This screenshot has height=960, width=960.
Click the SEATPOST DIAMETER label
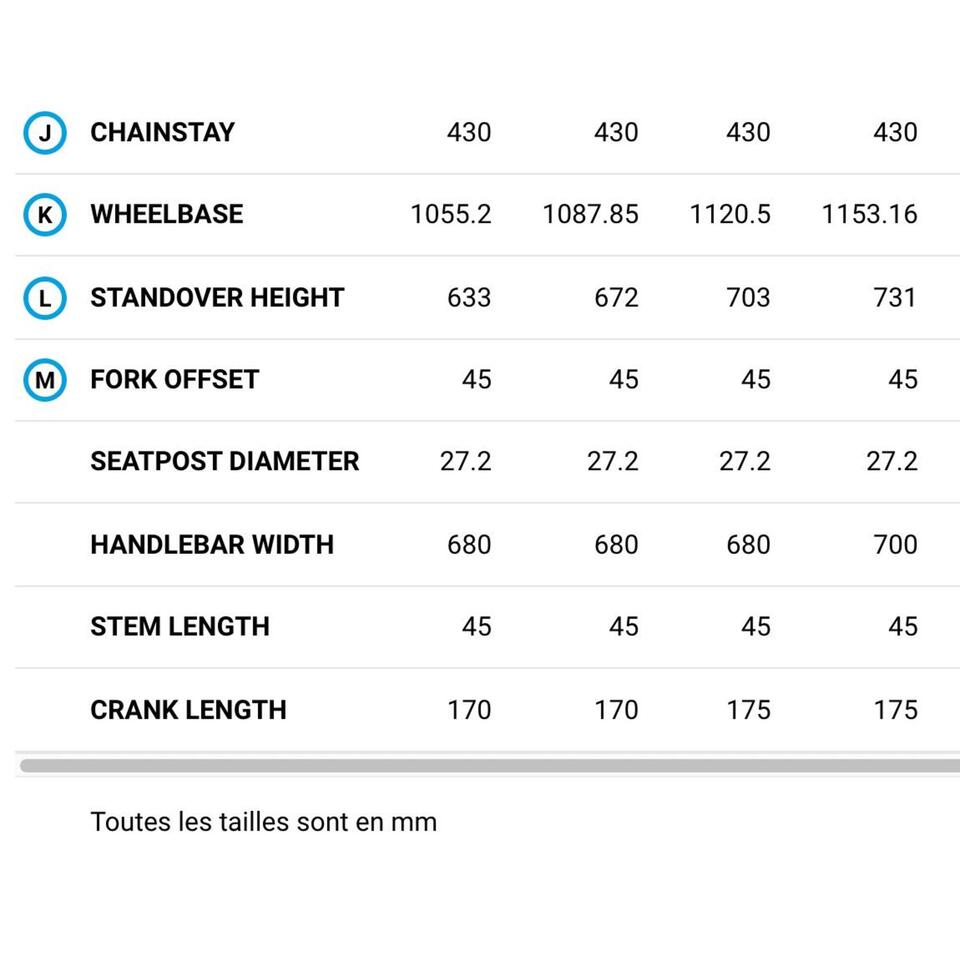tap(225, 462)
